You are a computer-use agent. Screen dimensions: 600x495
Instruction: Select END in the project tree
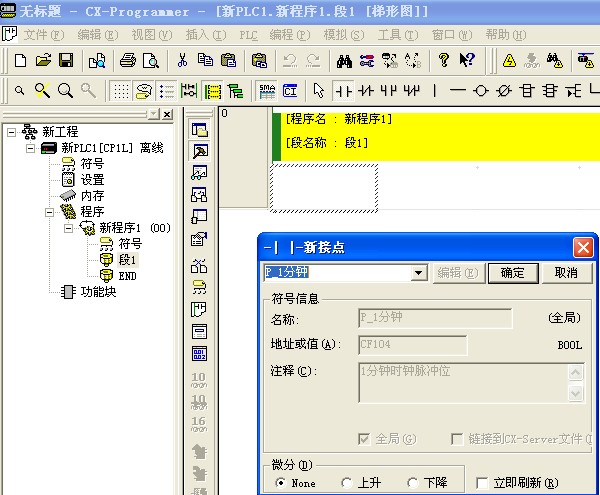tap(127, 276)
